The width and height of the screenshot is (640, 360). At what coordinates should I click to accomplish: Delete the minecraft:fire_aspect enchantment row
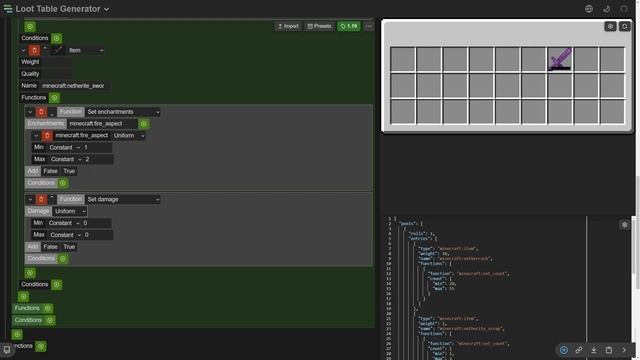47,136
